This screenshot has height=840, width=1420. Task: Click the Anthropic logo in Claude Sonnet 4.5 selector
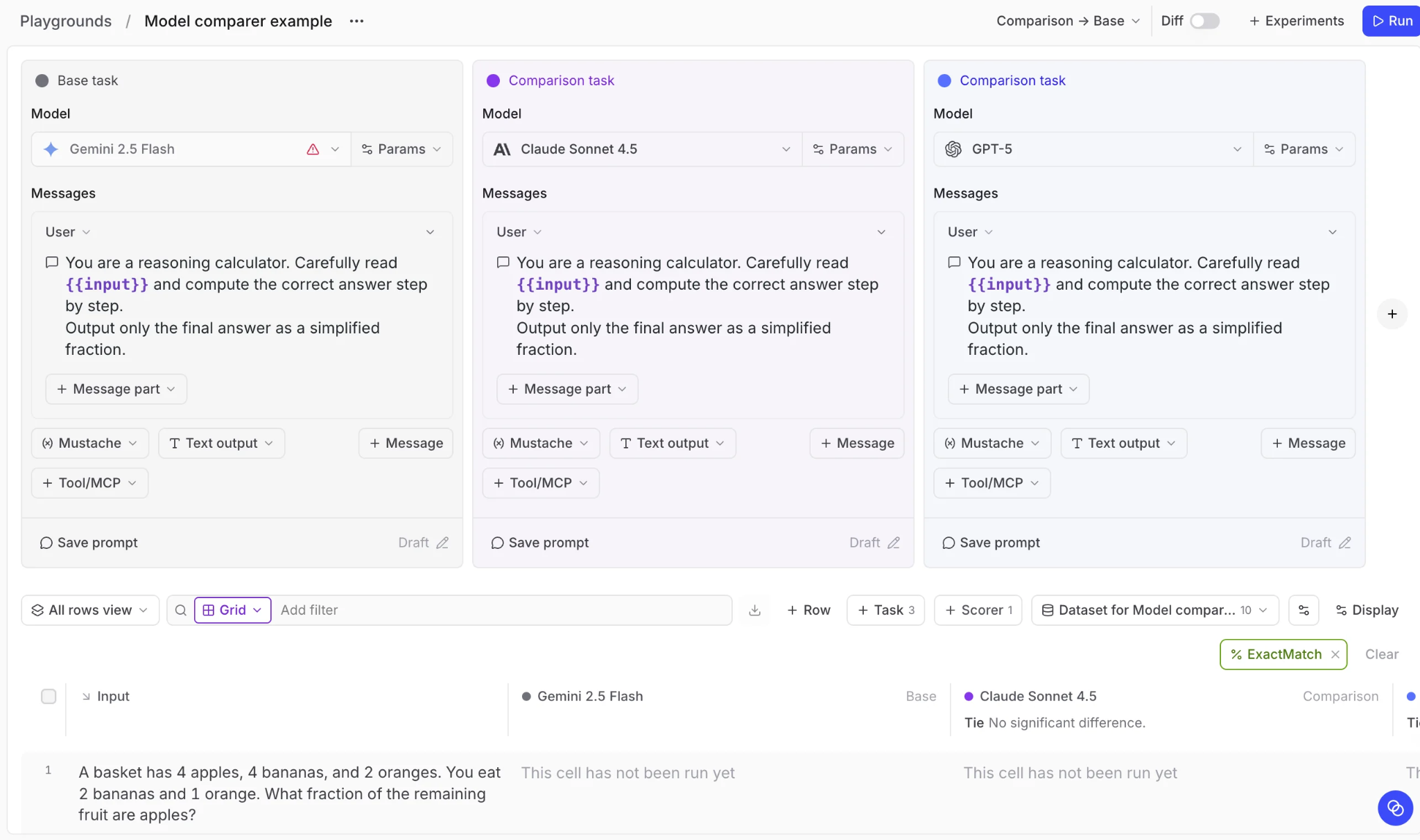(x=502, y=149)
